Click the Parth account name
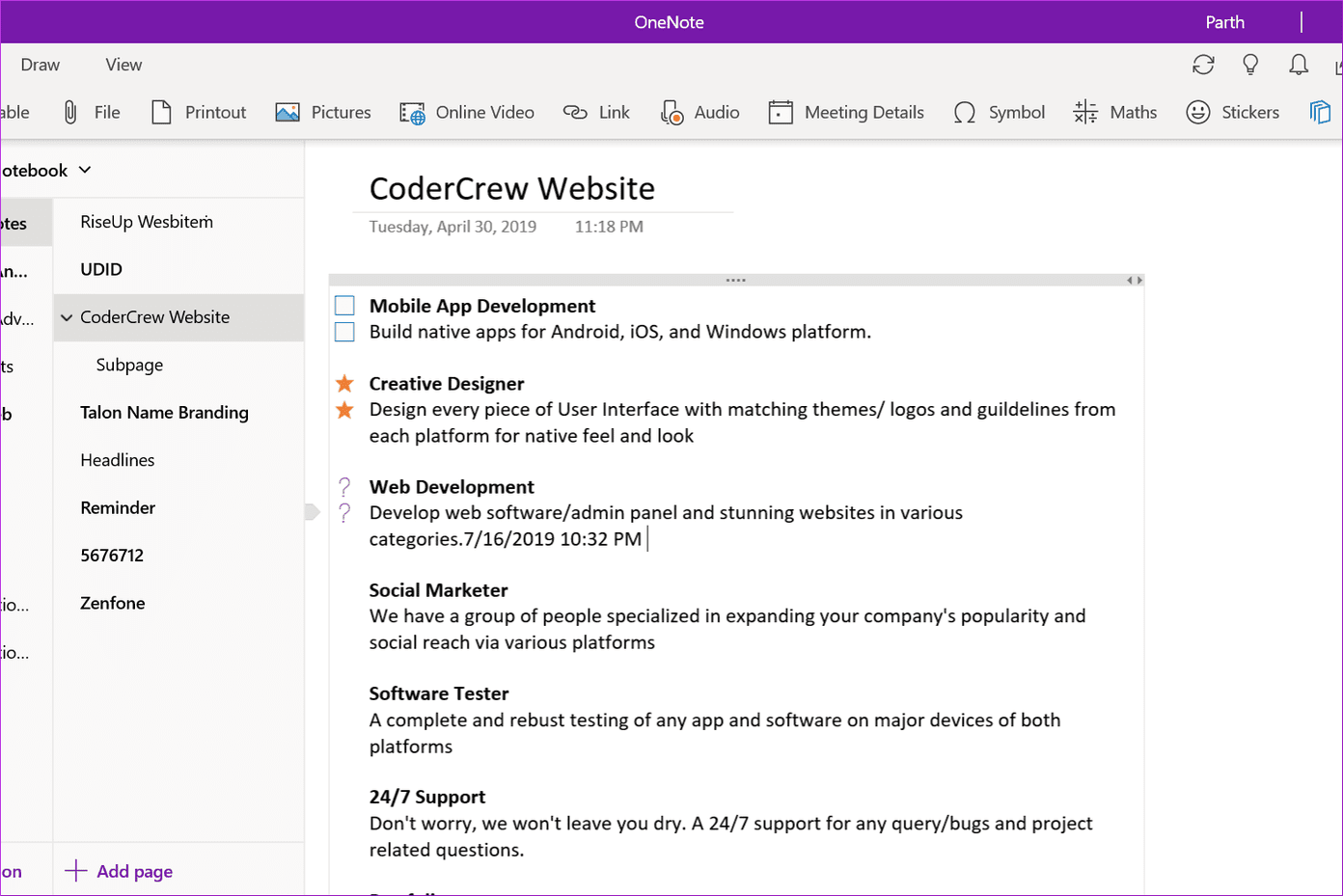 (1224, 22)
